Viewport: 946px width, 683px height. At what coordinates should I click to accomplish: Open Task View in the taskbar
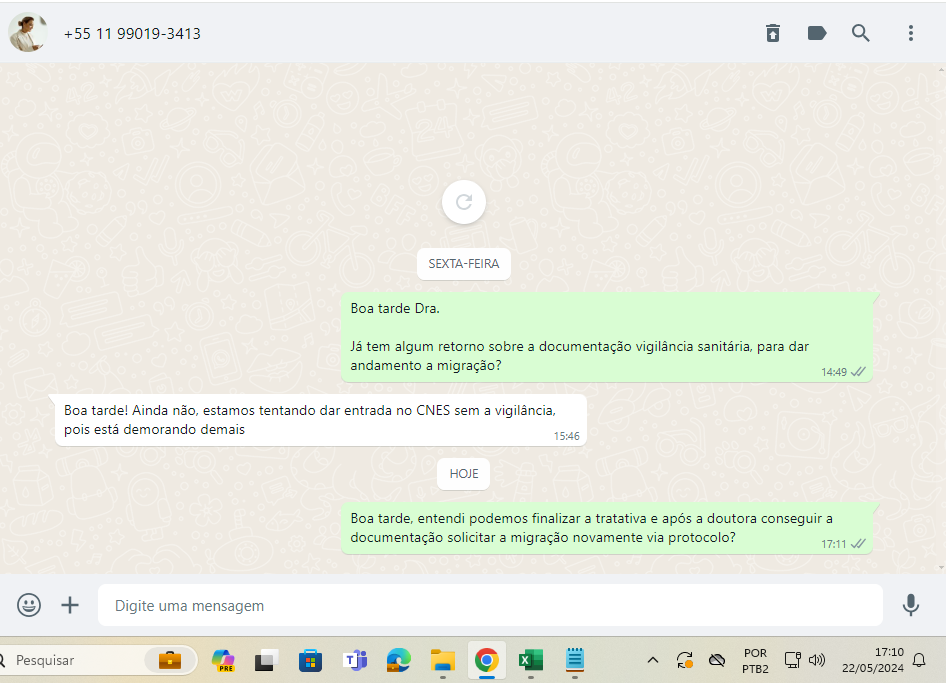pyautogui.click(x=266, y=661)
